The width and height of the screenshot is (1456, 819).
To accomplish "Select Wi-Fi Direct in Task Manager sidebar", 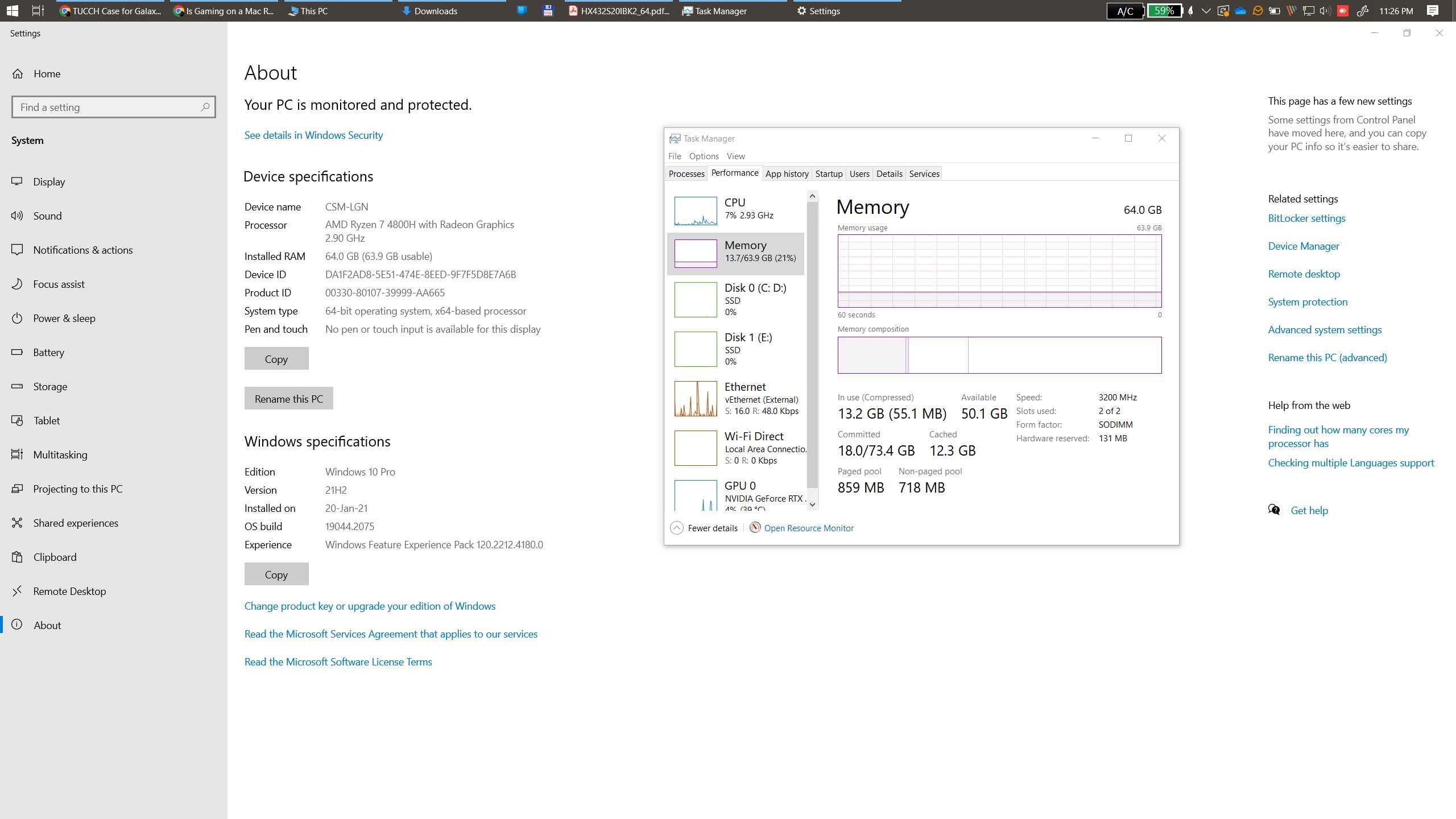I will [x=738, y=448].
